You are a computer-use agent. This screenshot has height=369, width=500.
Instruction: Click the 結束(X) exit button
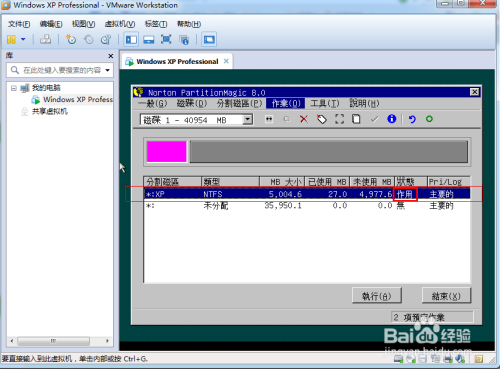click(446, 296)
